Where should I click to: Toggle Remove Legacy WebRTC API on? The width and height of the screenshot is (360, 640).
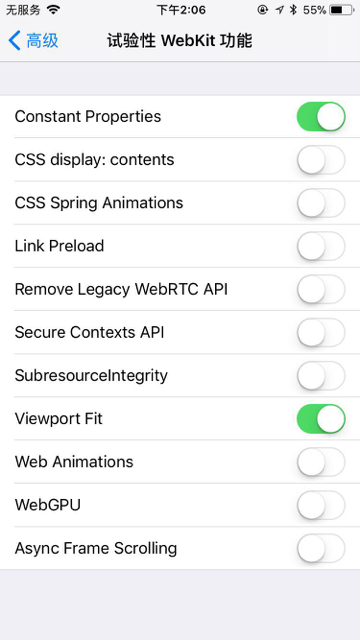pos(321,289)
